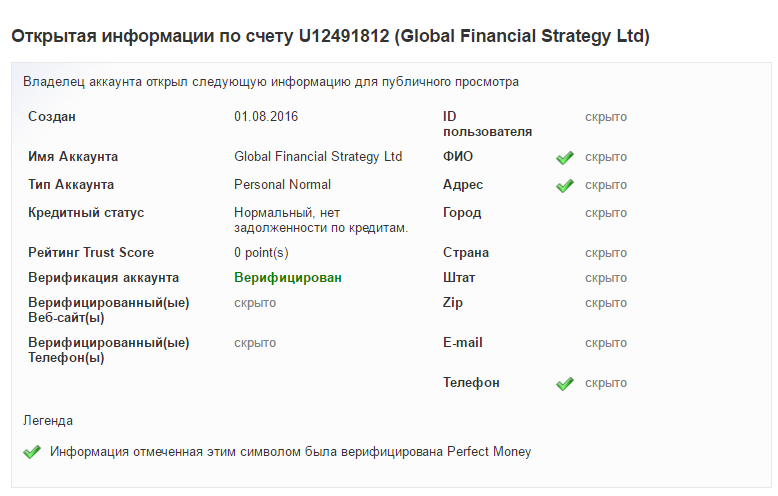Click the green checkmark beside Телефон

pyautogui.click(x=565, y=383)
